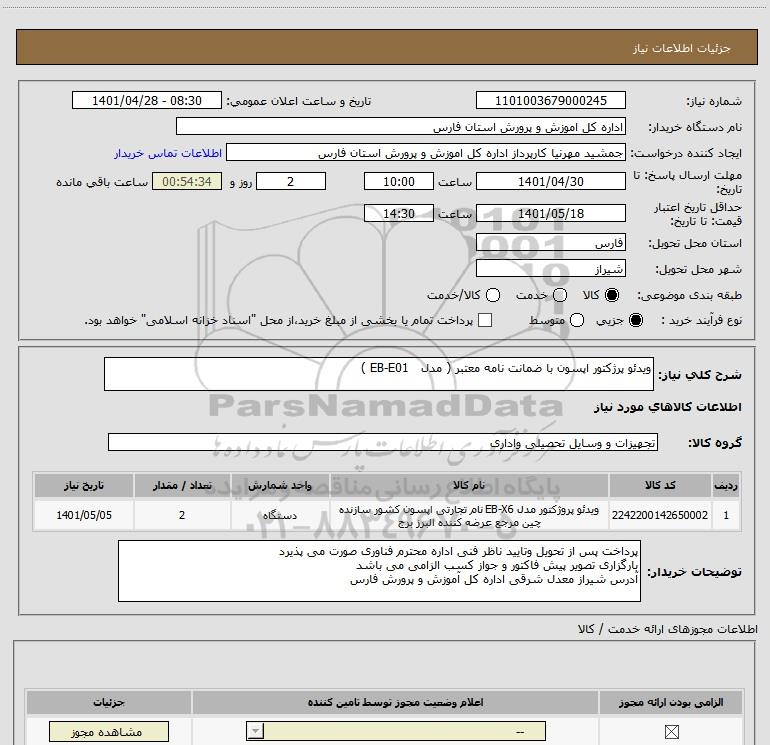Click the general description field with EB-E01
The image size is (770, 745).
click(x=379, y=374)
